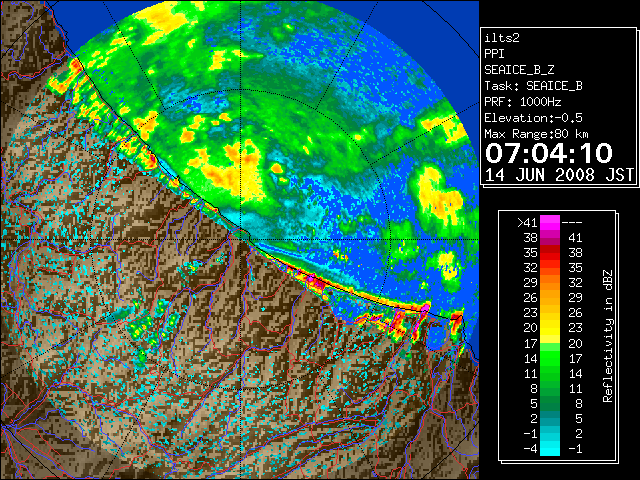This screenshot has width=640, height=480.
Task: Click the 'Task: SEAICE_B' text
Action: [533, 86]
